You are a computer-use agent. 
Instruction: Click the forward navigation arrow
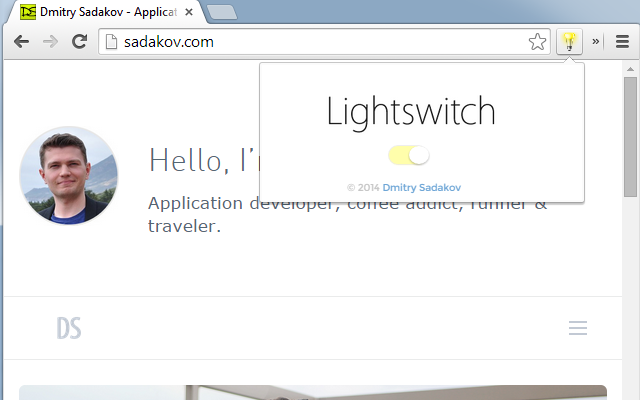tap(50, 42)
